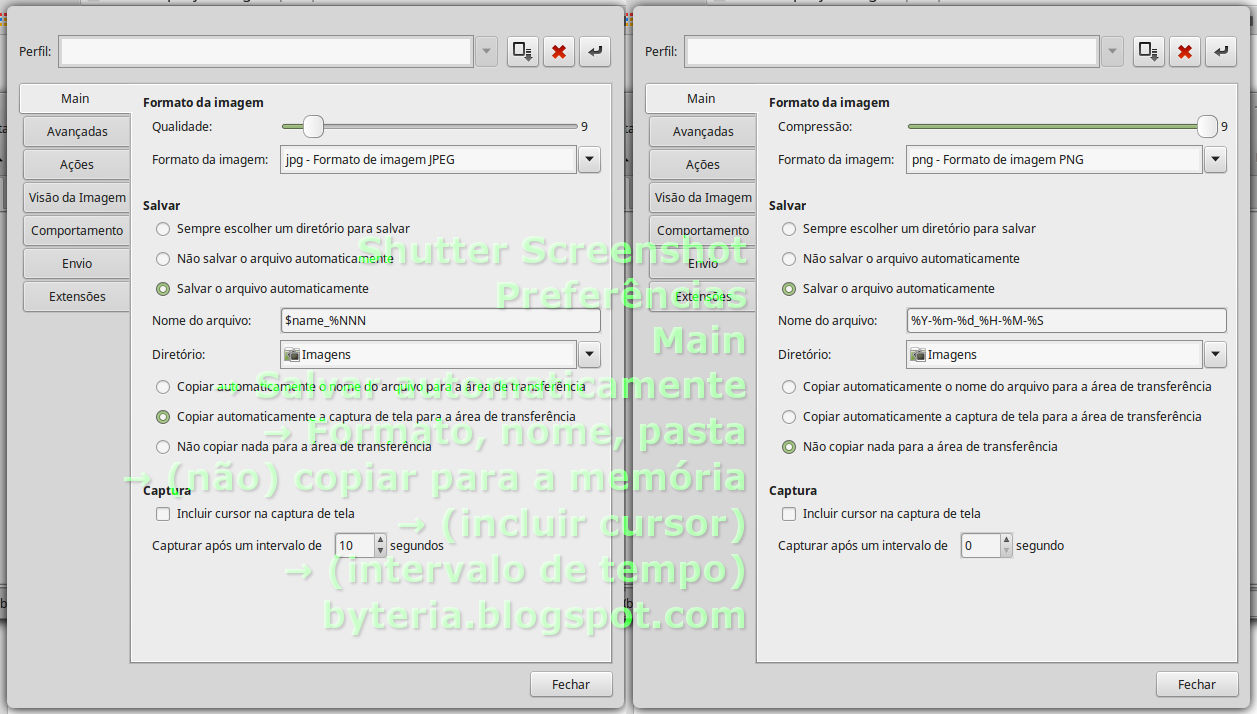
Task: Open the 'Formato da imagem' JPEG format dropdown
Action: (x=589, y=159)
